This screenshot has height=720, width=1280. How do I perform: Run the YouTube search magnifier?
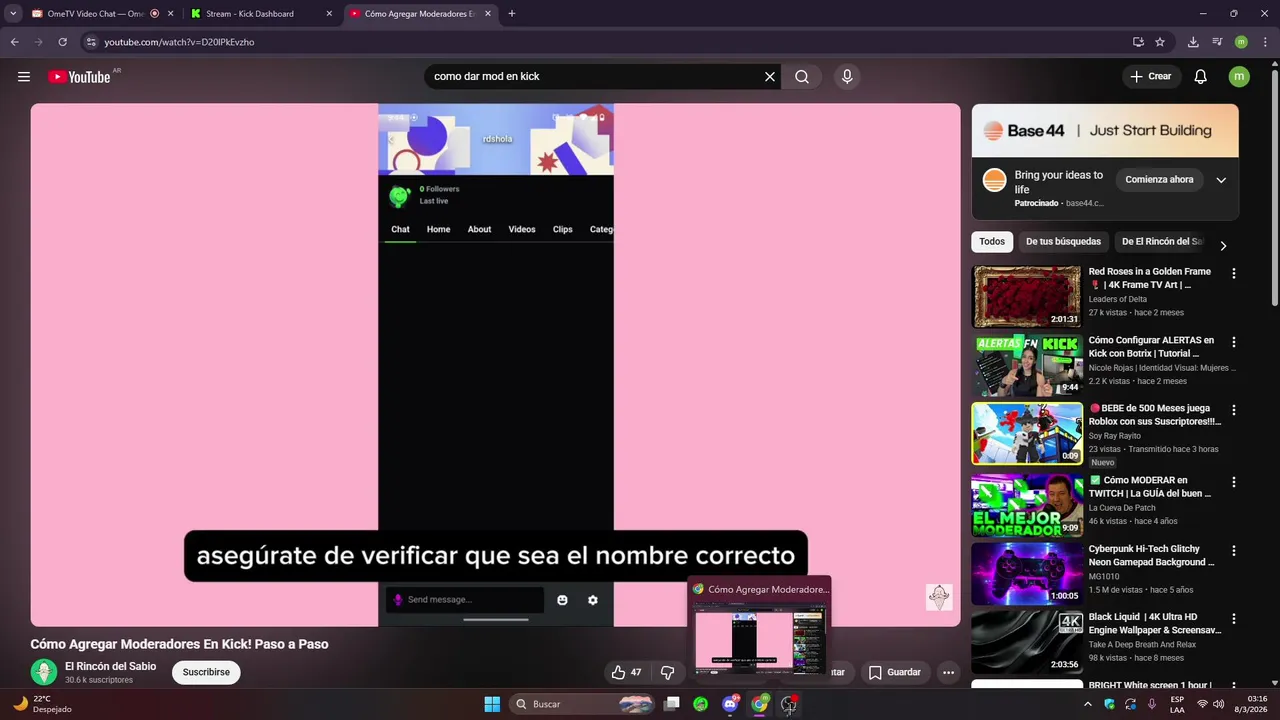point(802,77)
